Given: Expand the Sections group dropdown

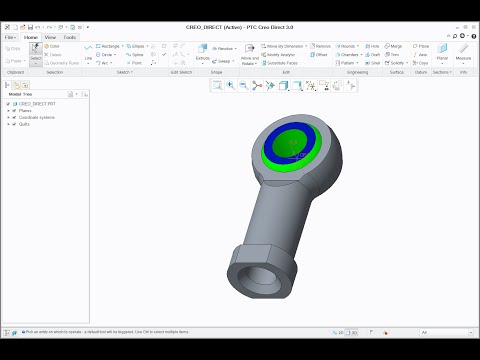Looking at the screenshot, I should click(x=442, y=72).
